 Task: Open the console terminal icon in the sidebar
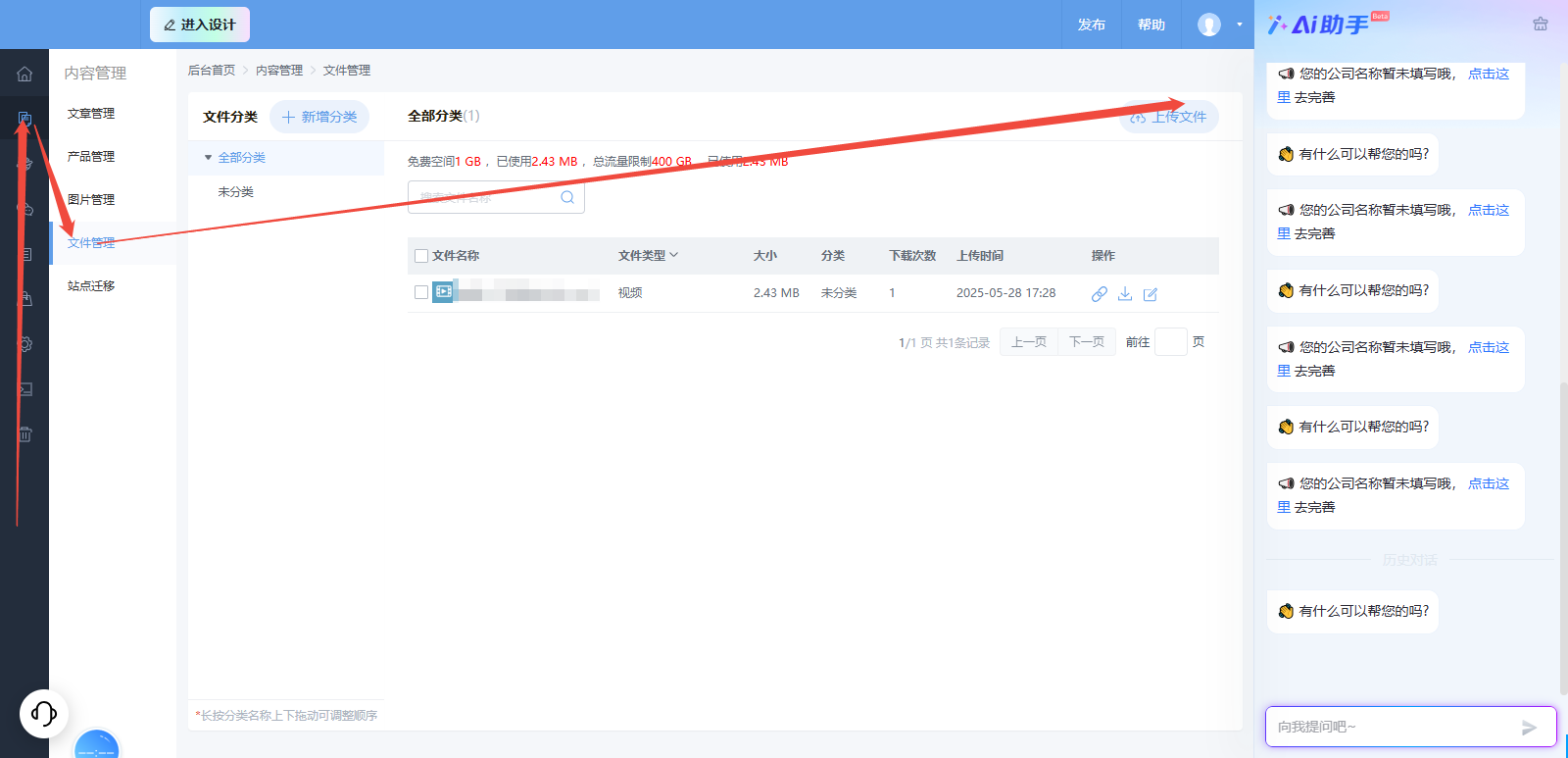pos(24,389)
